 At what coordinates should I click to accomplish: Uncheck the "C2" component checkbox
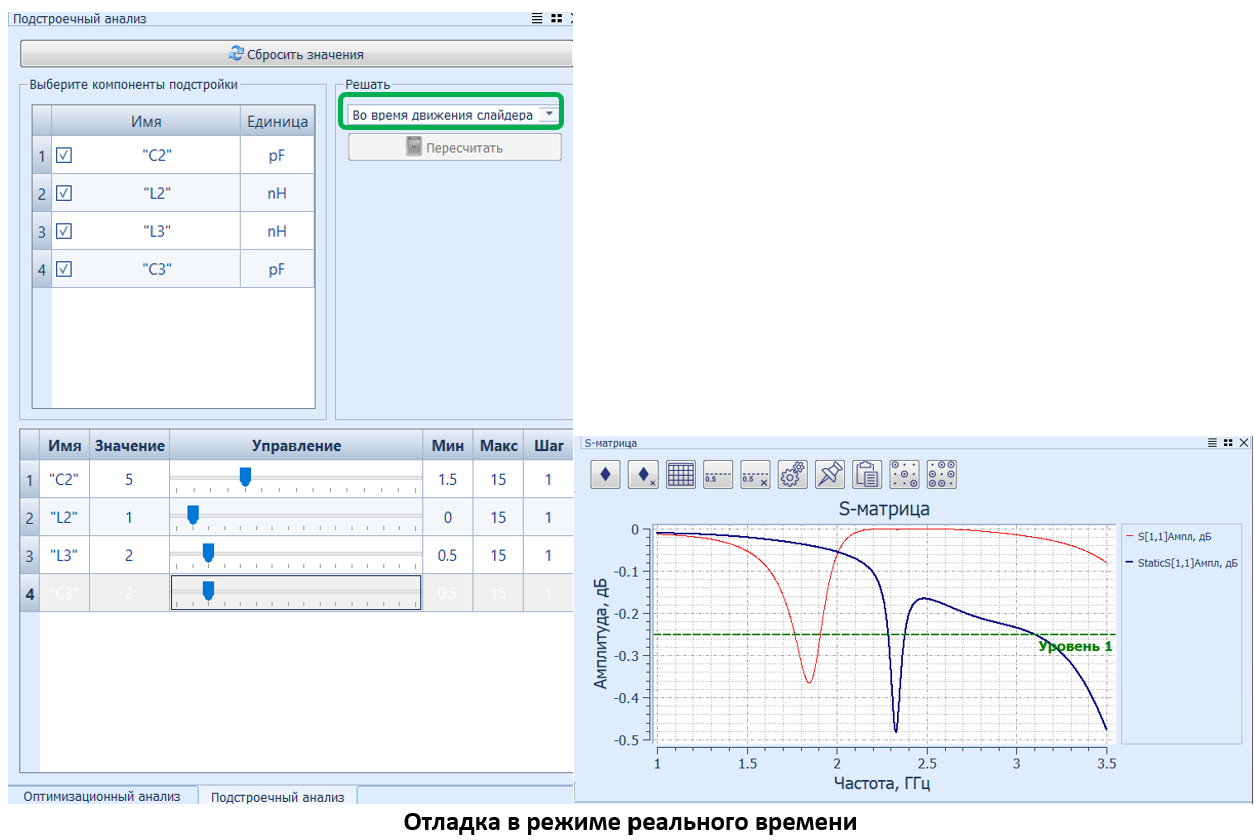[64, 156]
